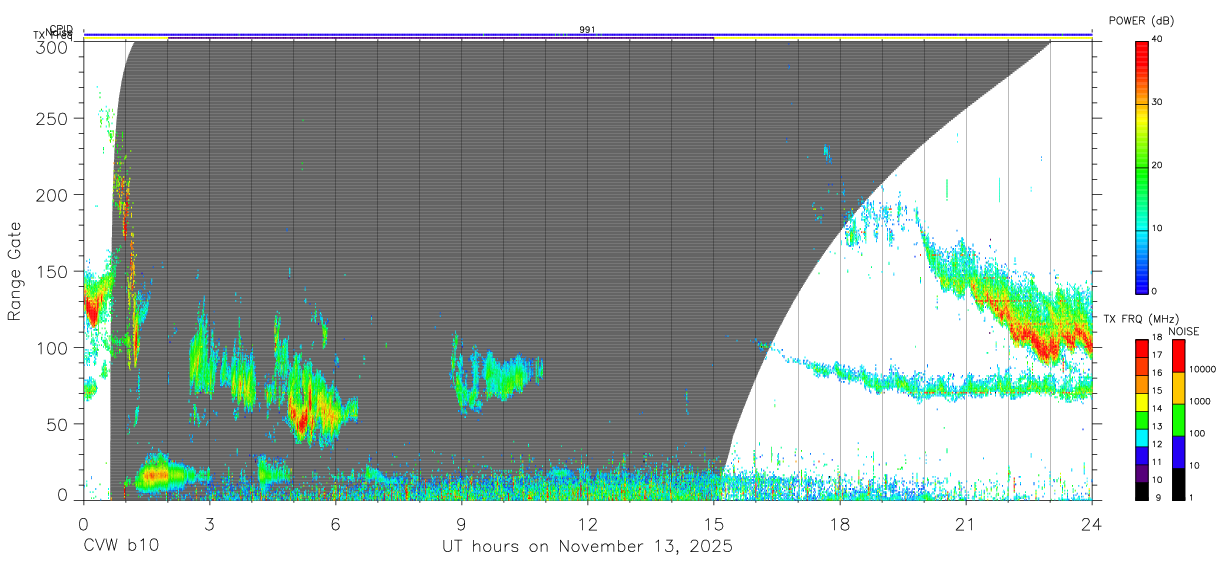
Task: Click the 9 tick on the UT hours axis
Action: (x=462, y=523)
